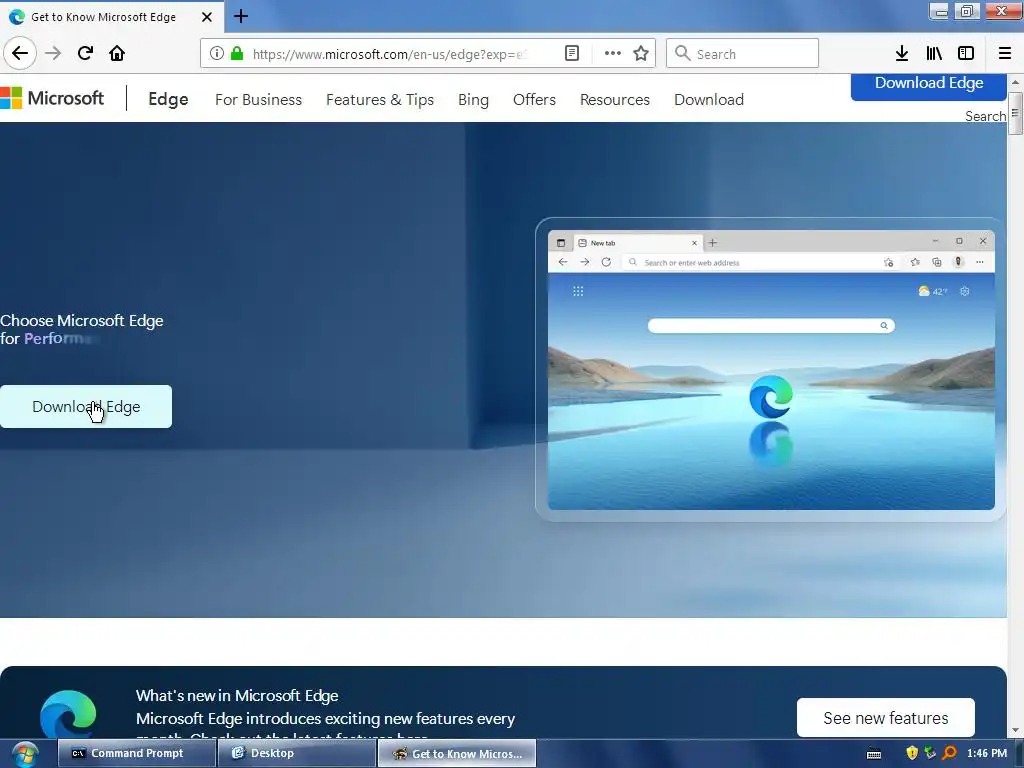Bookmark this page with the star
This screenshot has height=768, width=1024.
pyautogui.click(x=641, y=54)
